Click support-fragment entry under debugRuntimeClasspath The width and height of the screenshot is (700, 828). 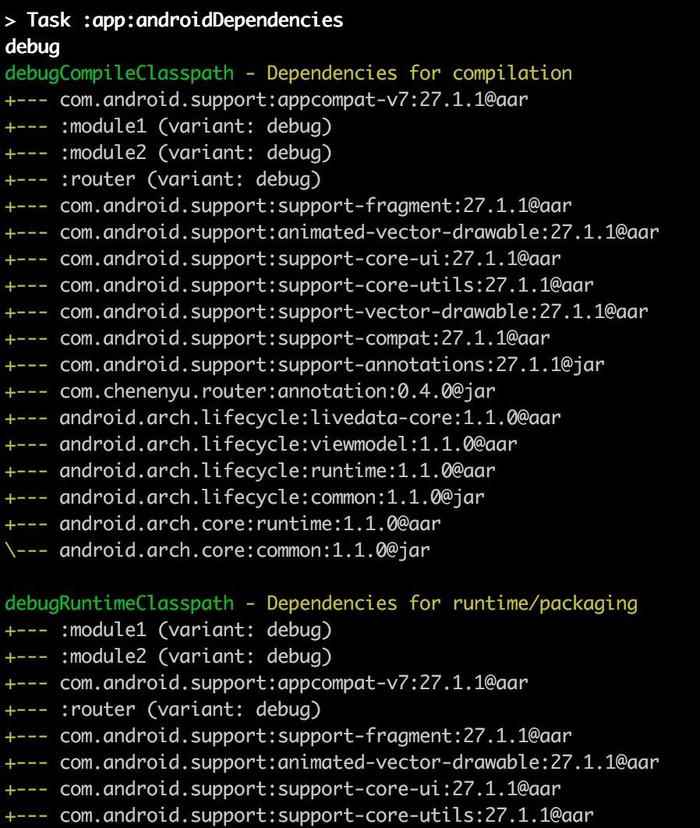pos(316,735)
